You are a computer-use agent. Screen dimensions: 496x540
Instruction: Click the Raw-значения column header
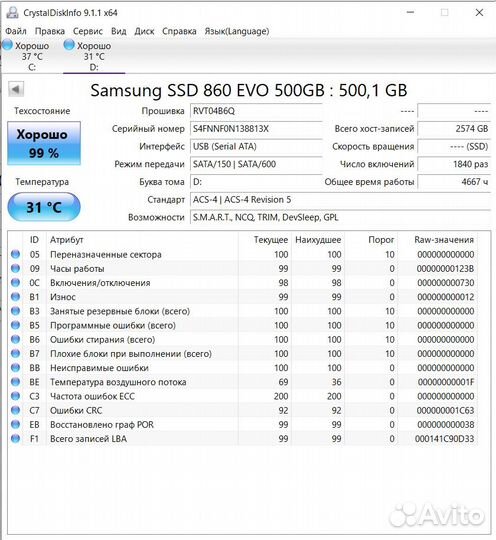(x=437, y=240)
